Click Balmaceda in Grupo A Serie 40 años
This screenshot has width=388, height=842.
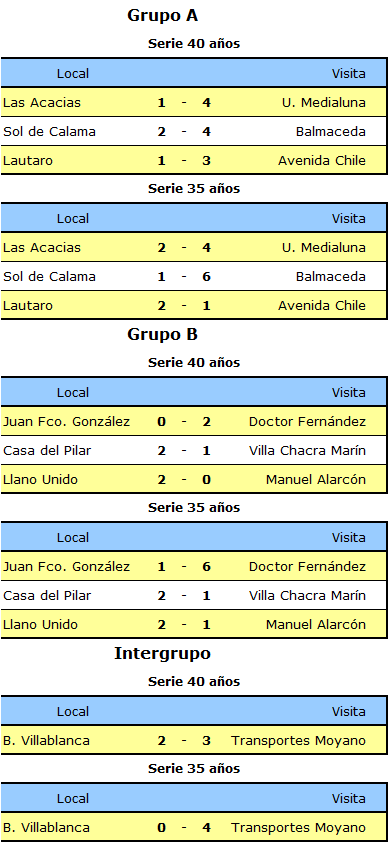(331, 131)
